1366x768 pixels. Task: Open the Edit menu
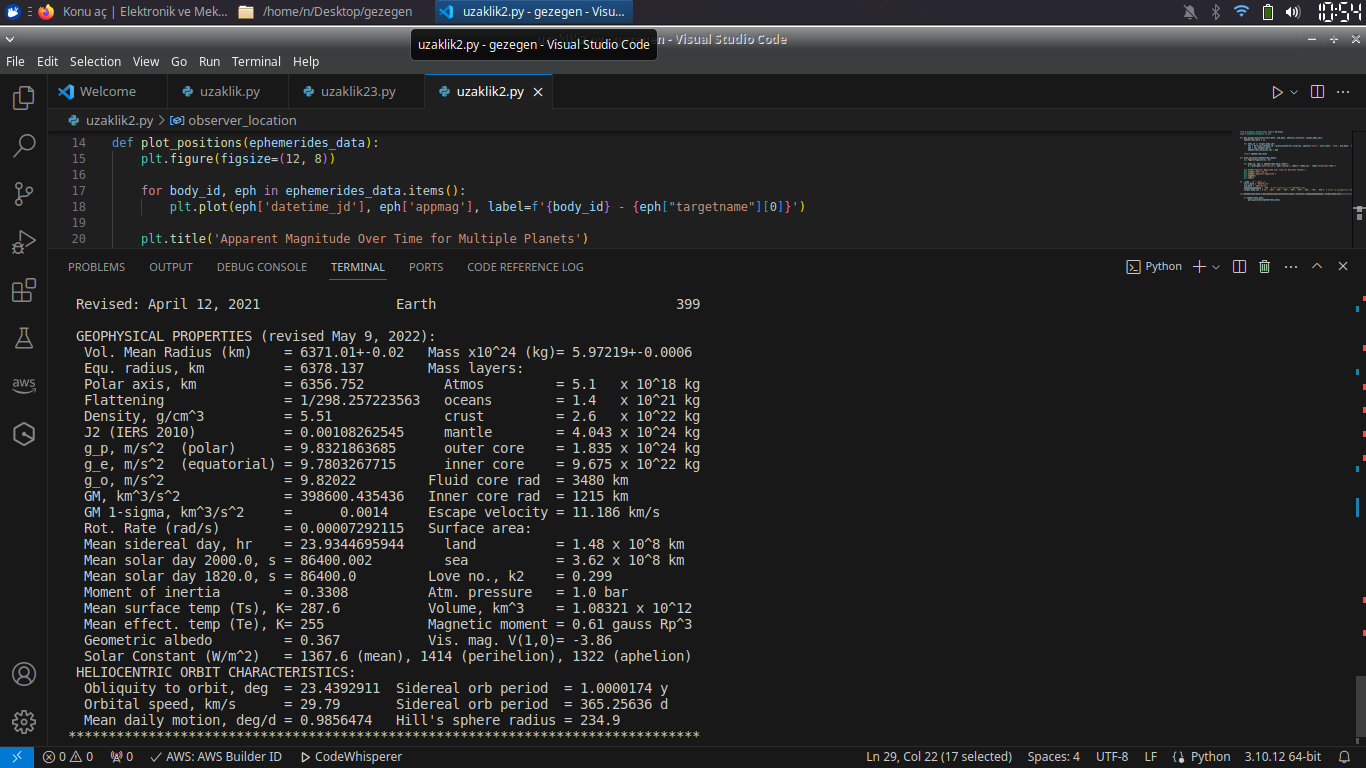click(x=47, y=61)
